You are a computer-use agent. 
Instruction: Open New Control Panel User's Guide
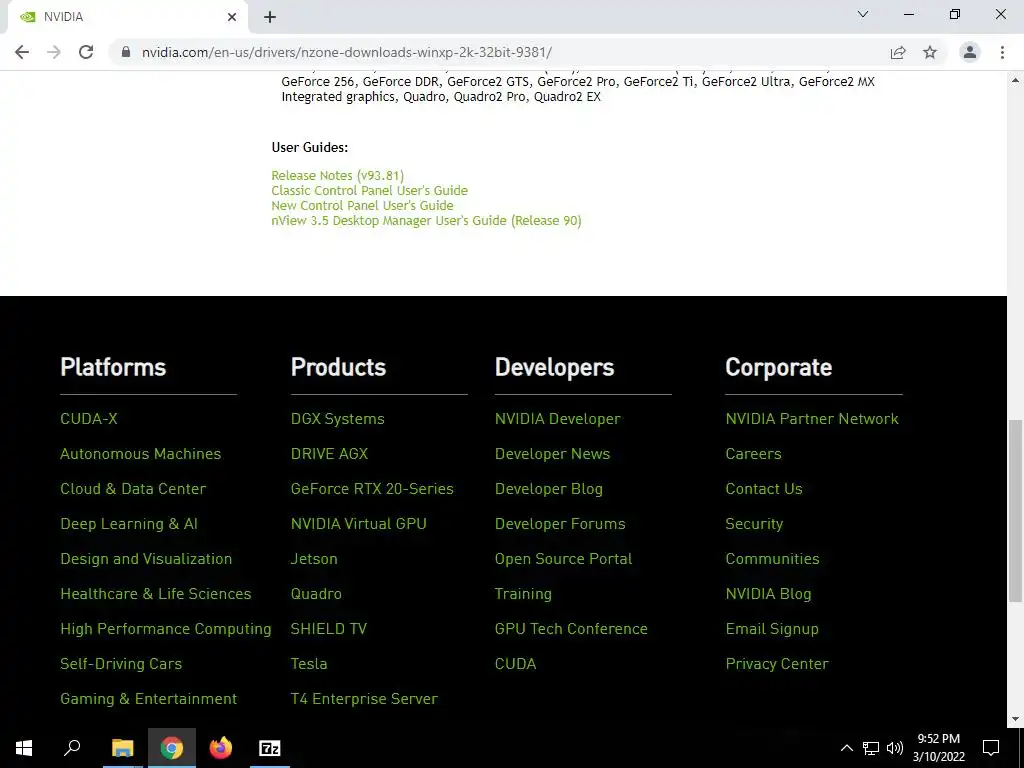pos(362,206)
